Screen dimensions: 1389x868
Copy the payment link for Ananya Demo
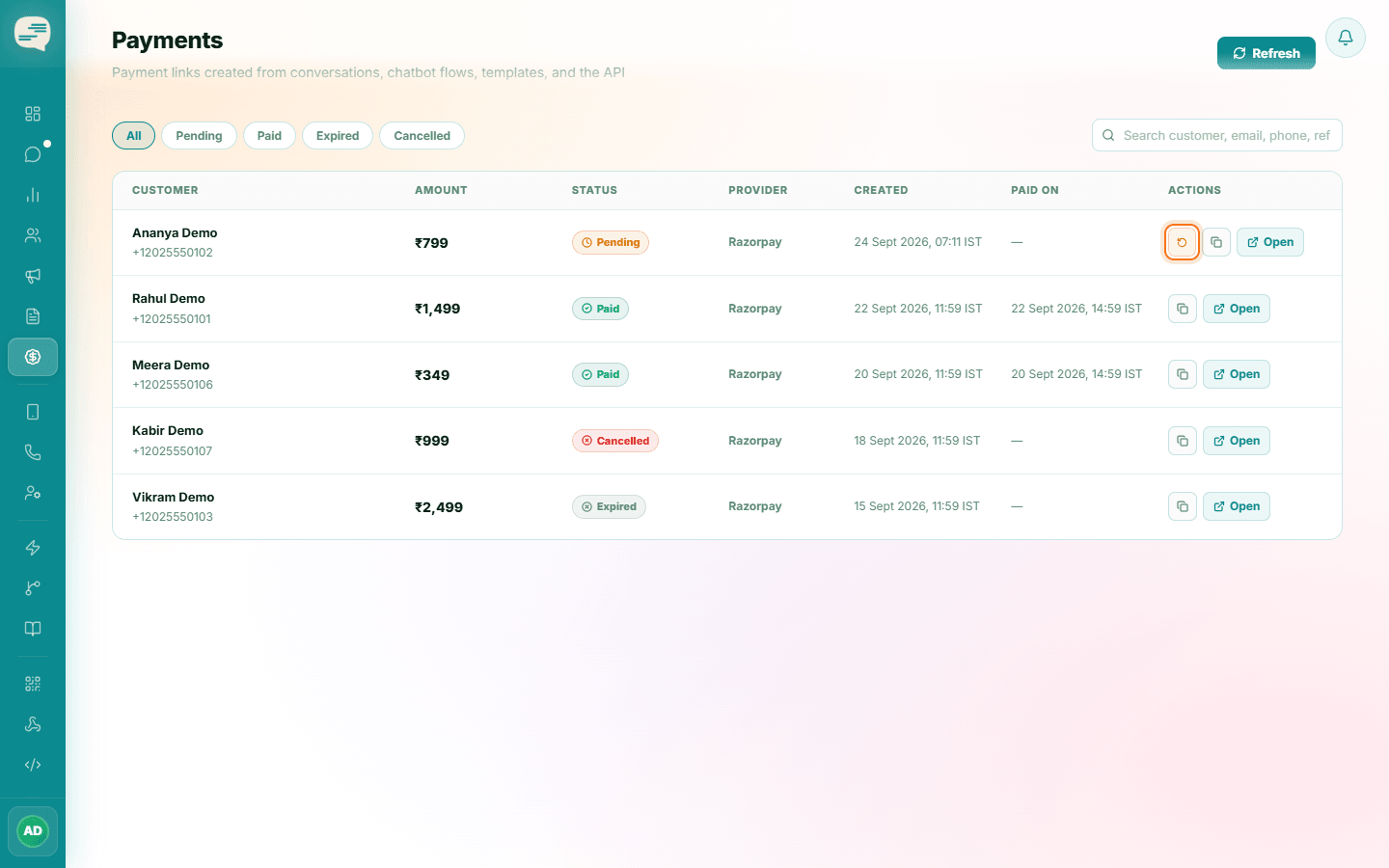coord(1216,242)
